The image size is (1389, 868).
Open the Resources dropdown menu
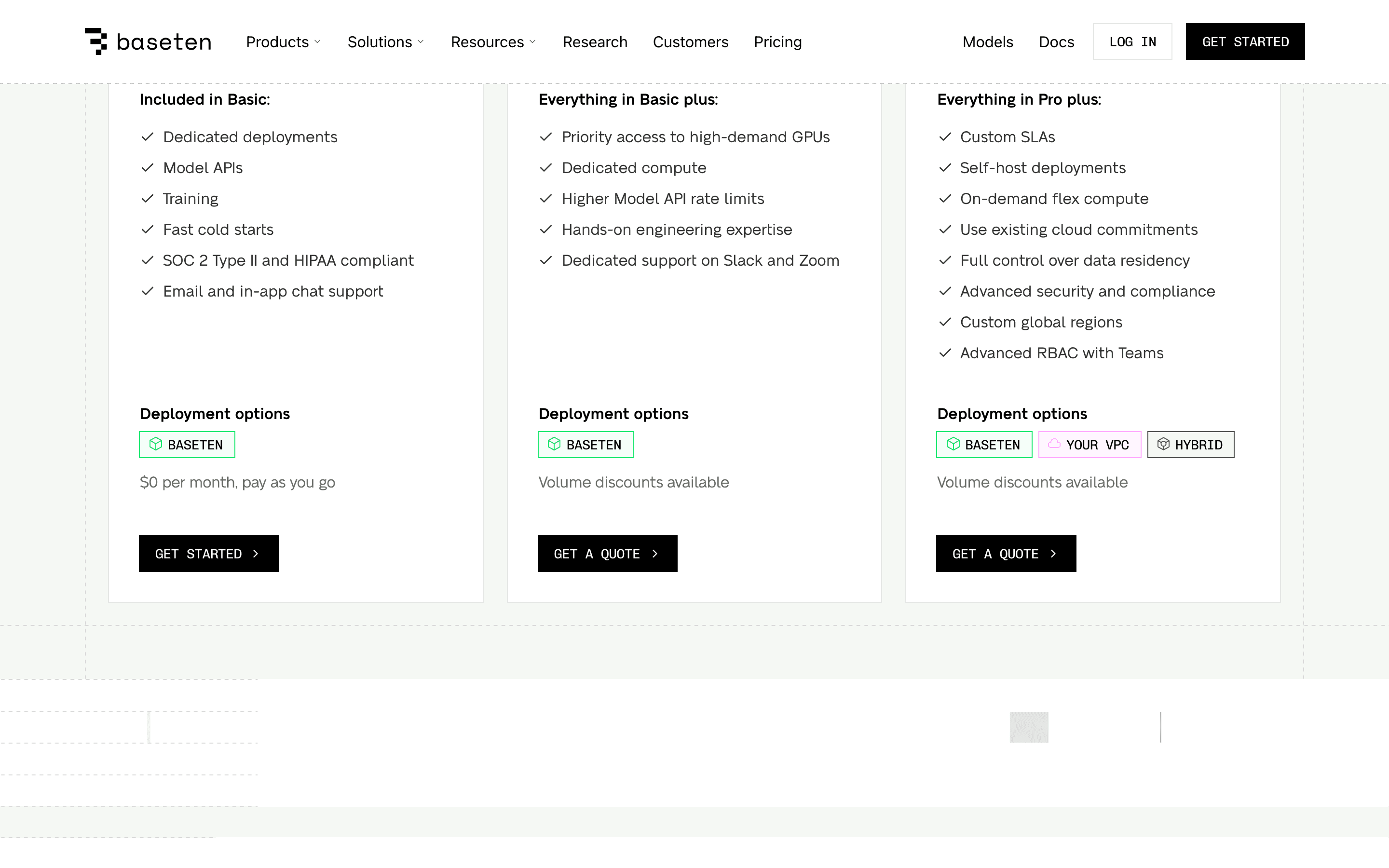[493, 42]
